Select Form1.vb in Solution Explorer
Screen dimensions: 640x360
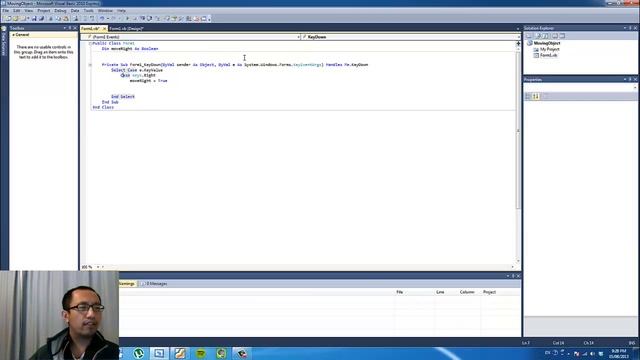point(548,56)
